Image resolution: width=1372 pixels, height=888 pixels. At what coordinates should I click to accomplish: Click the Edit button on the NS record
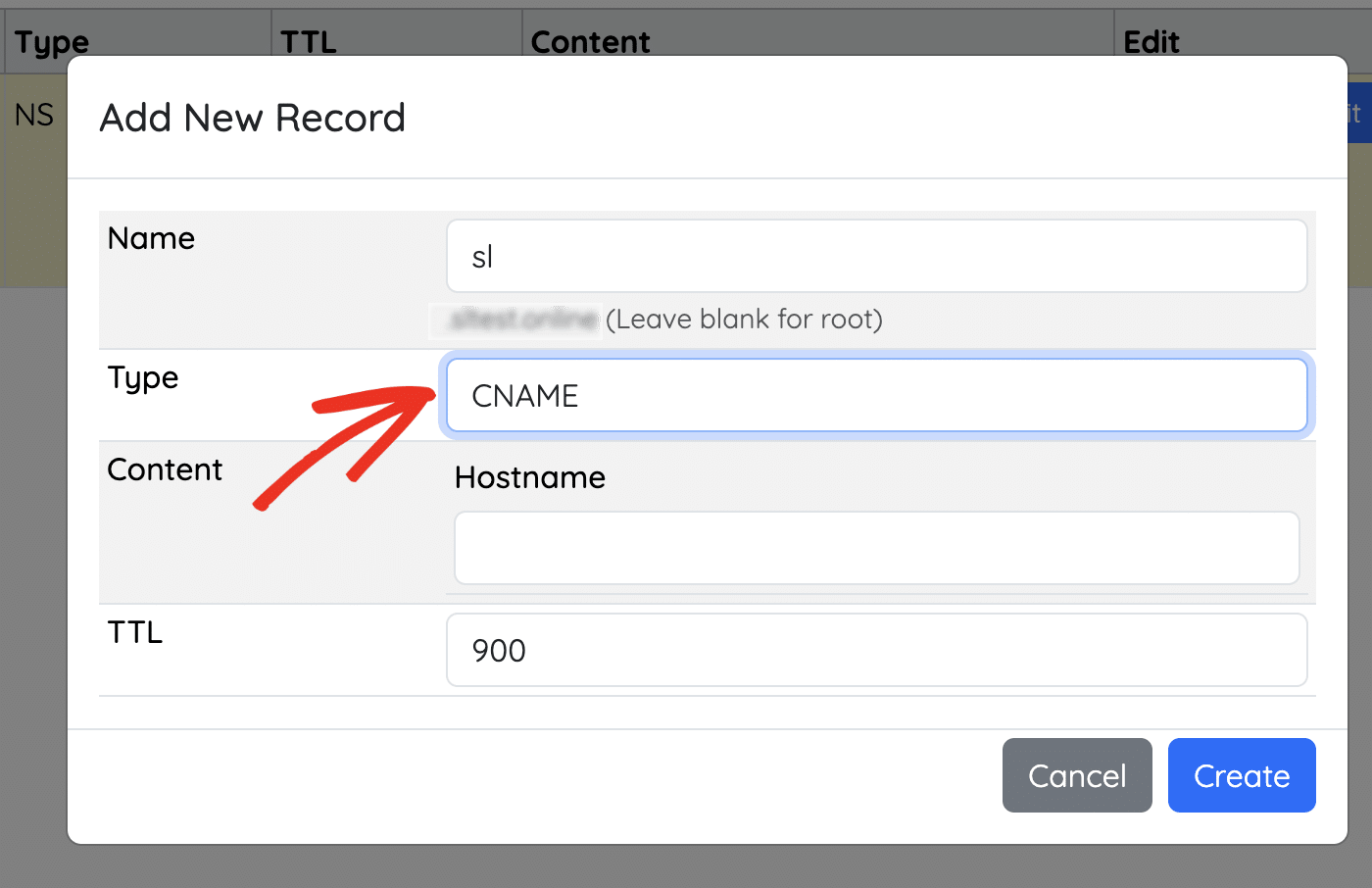pos(1358,113)
